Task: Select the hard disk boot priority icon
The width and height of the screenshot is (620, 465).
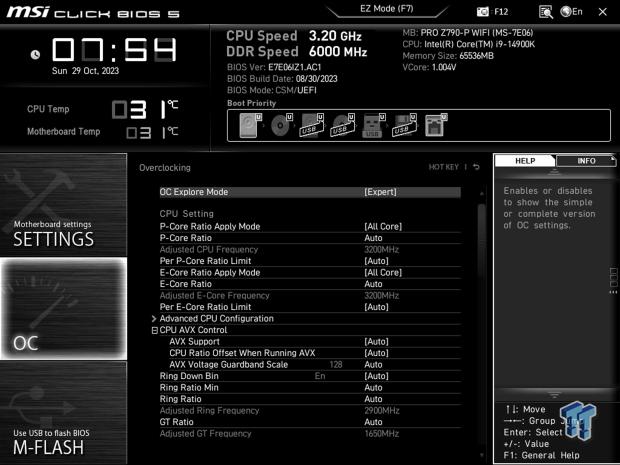Action: [x=250, y=125]
